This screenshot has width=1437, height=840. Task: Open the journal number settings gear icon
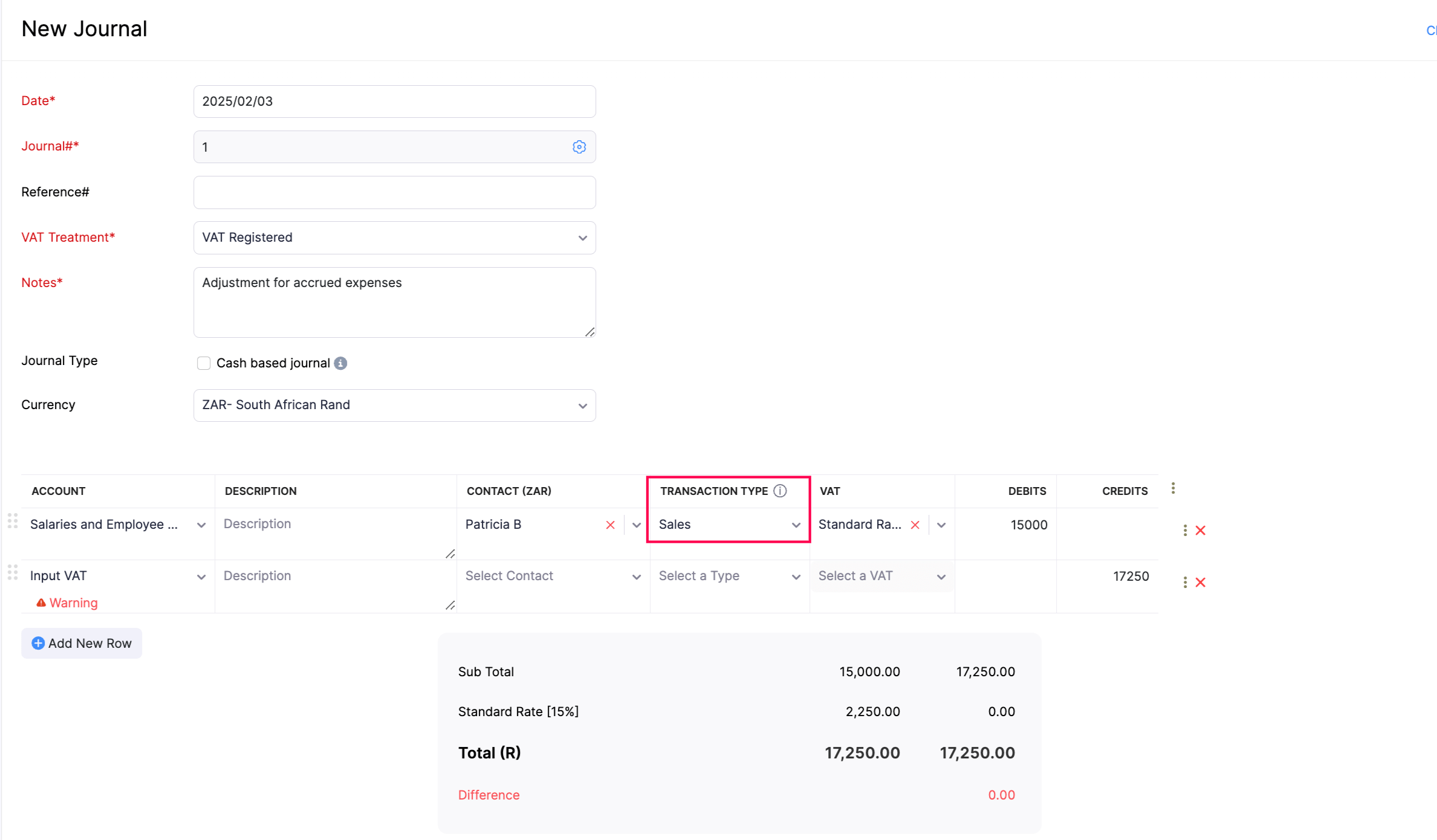pos(579,146)
